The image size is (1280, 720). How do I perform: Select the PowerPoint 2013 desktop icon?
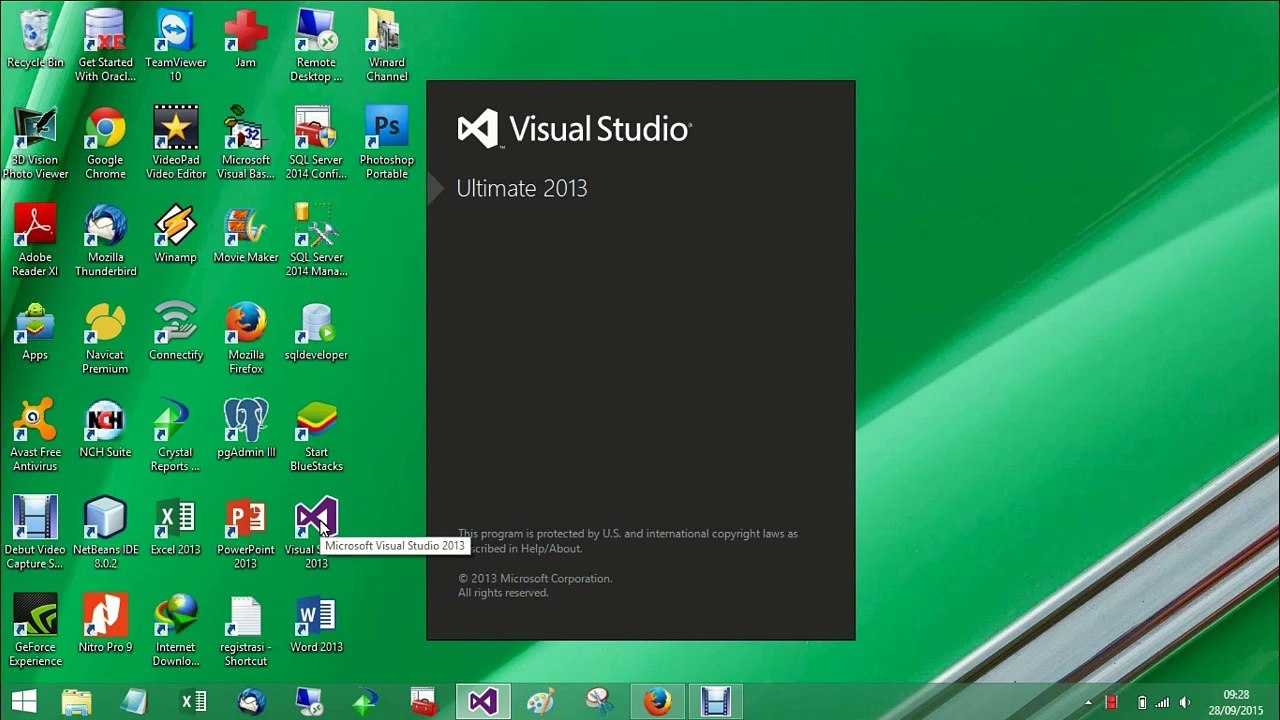245,533
